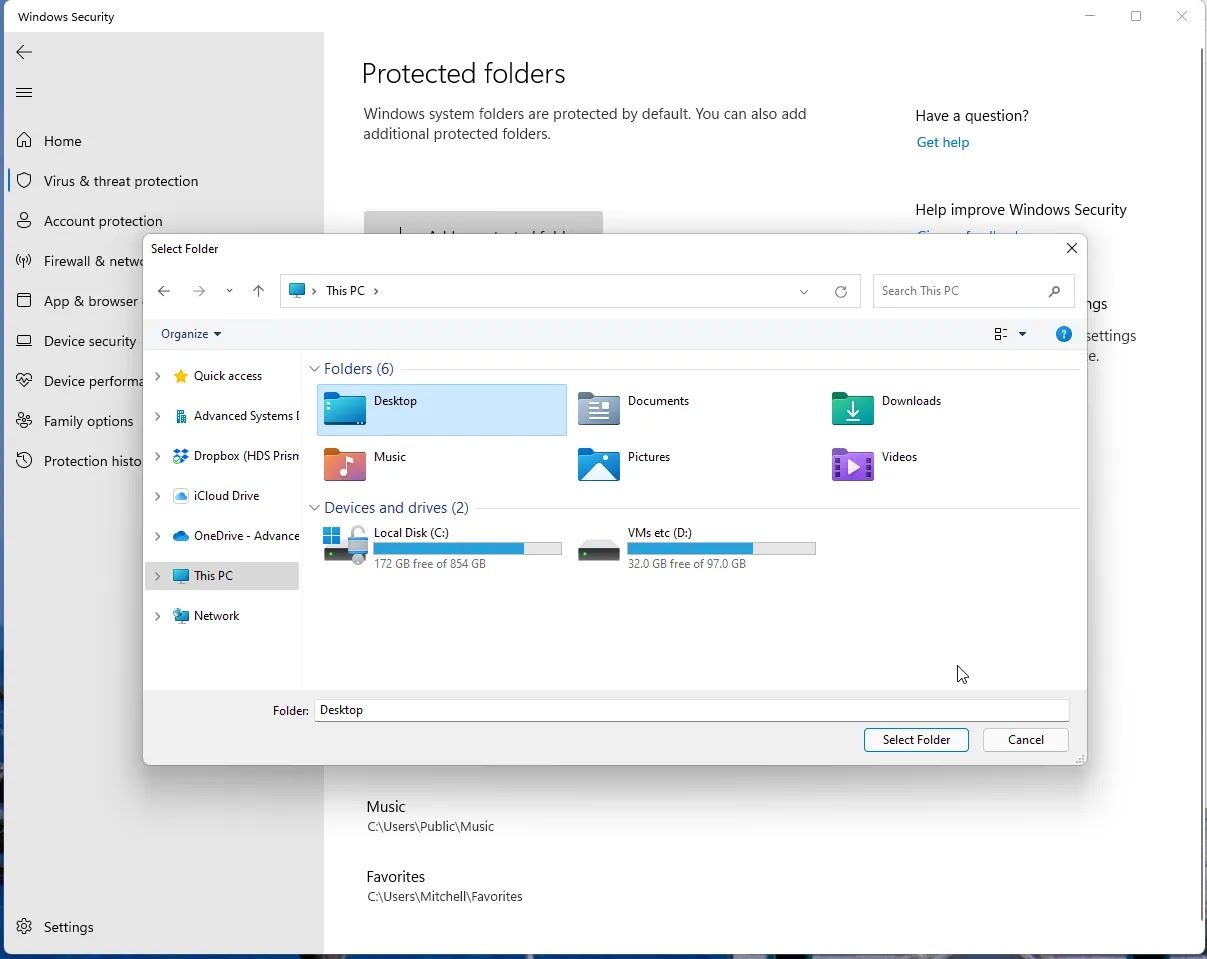Click the search magnifier icon

(x=1054, y=291)
